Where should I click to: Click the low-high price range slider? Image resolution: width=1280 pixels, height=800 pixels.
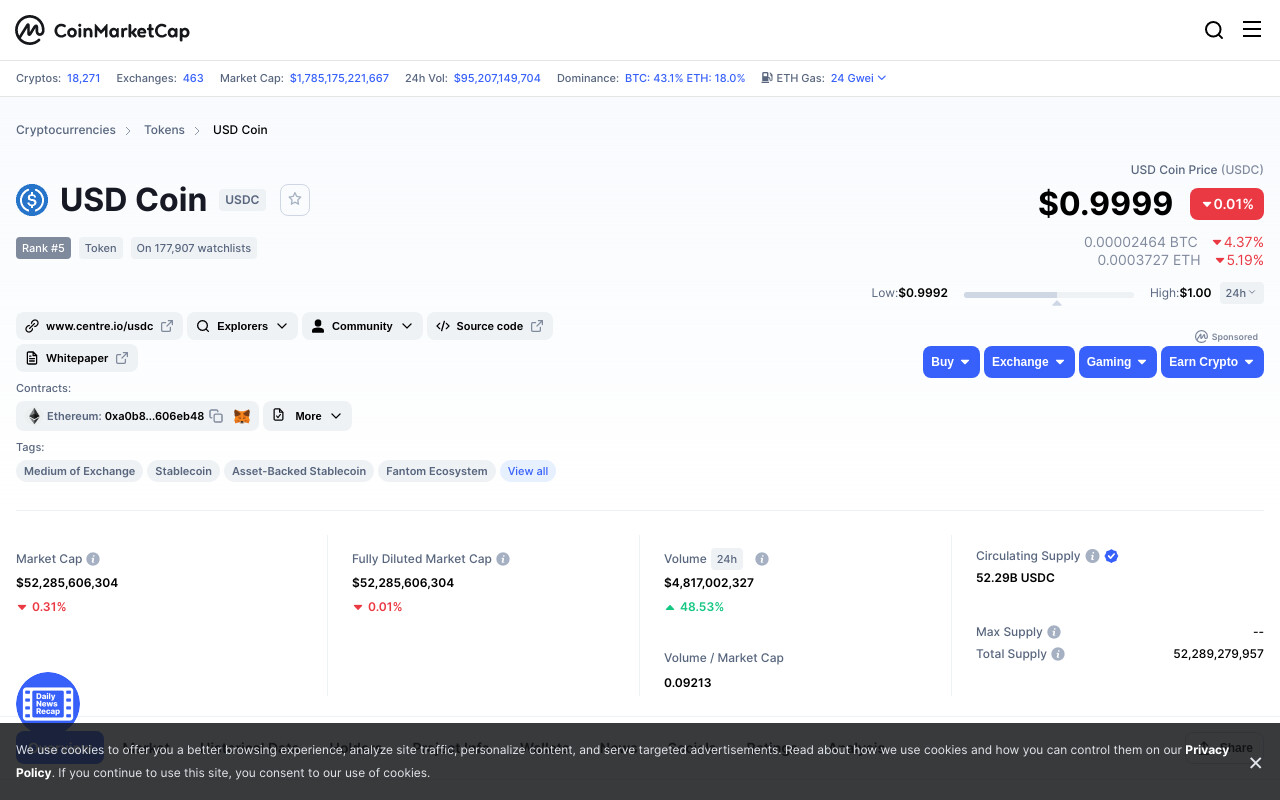pos(1049,294)
